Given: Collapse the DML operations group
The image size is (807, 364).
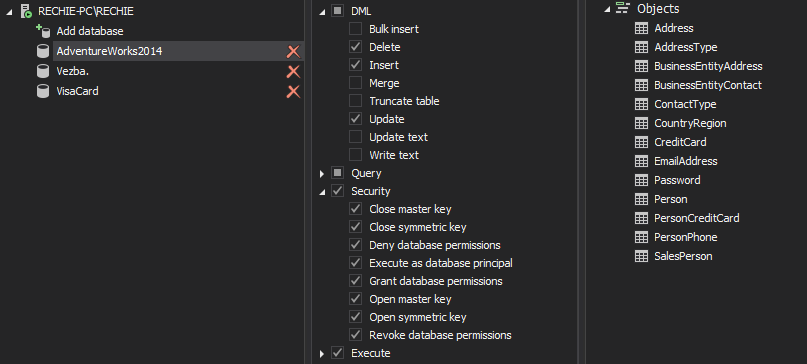Looking at the screenshot, I should click(x=322, y=12).
